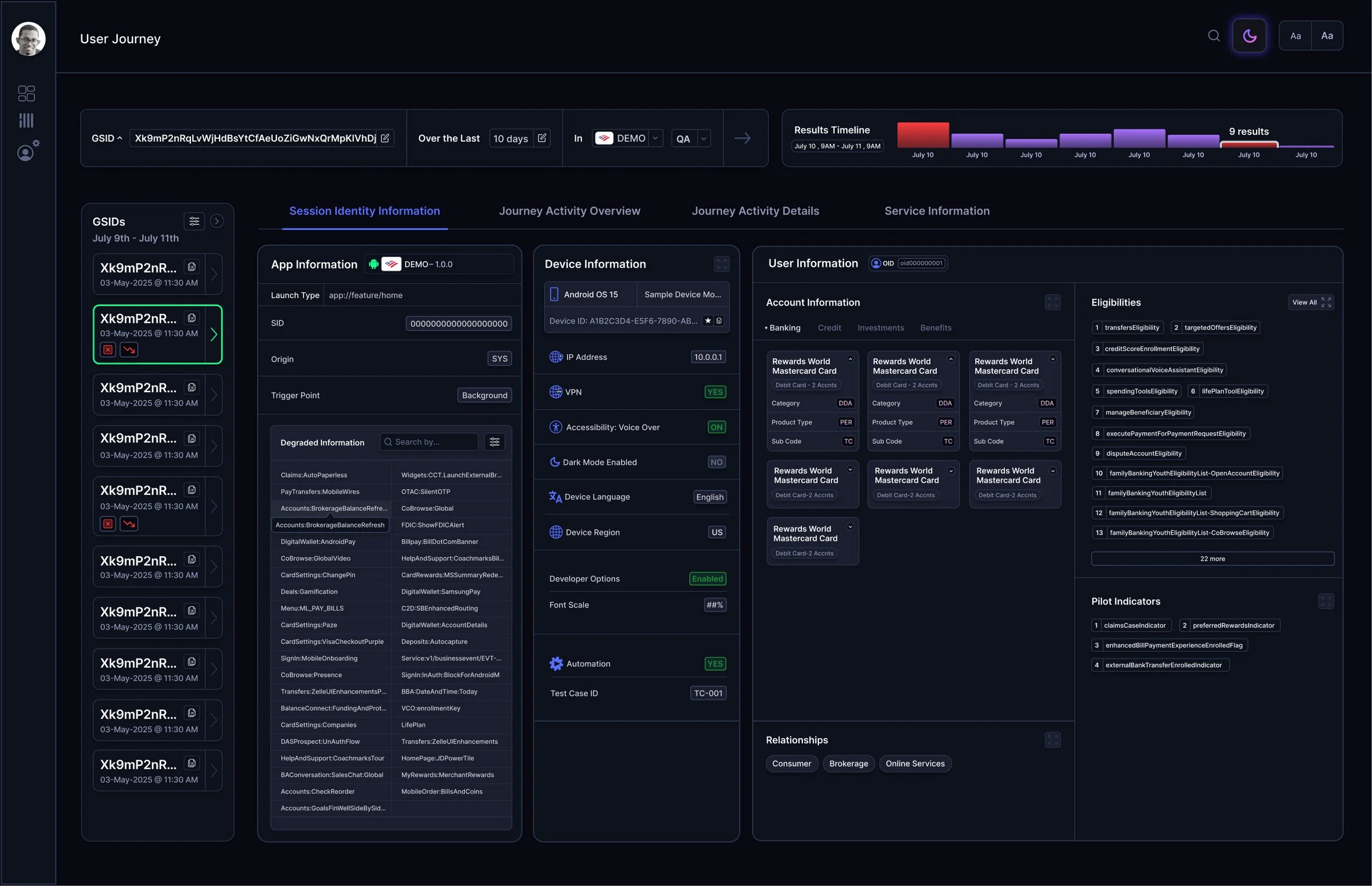The image size is (1372, 886).
Task: Switch to Journey Activity Overview tab
Action: click(x=569, y=211)
